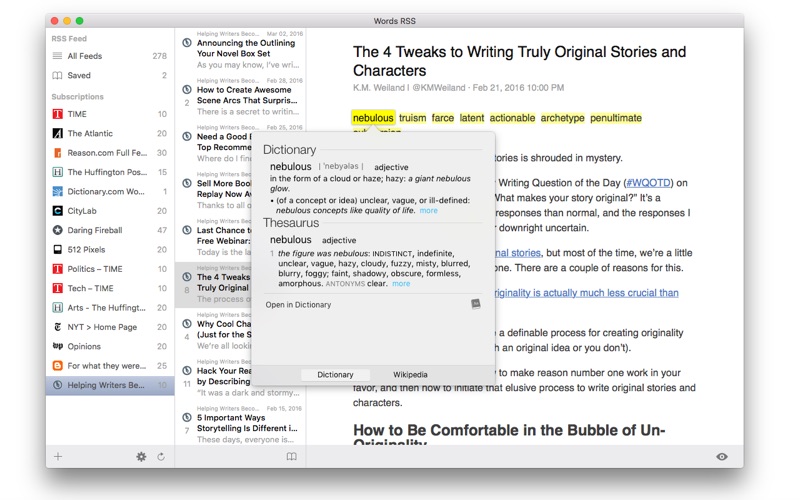Select the CityLab subscription
Screen dimensions: 800x500
pos(110,211)
